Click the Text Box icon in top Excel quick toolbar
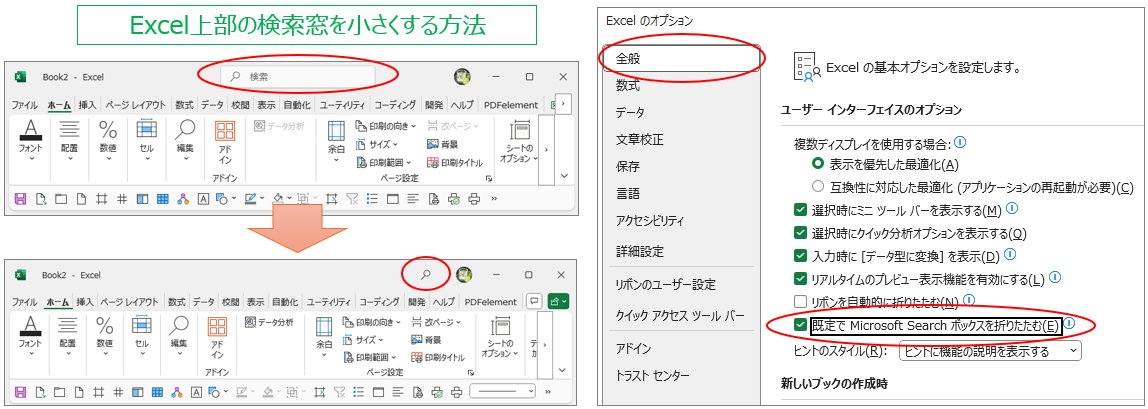Image resolution: width=1148 pixels, height=409 pixels. [203, 198]
